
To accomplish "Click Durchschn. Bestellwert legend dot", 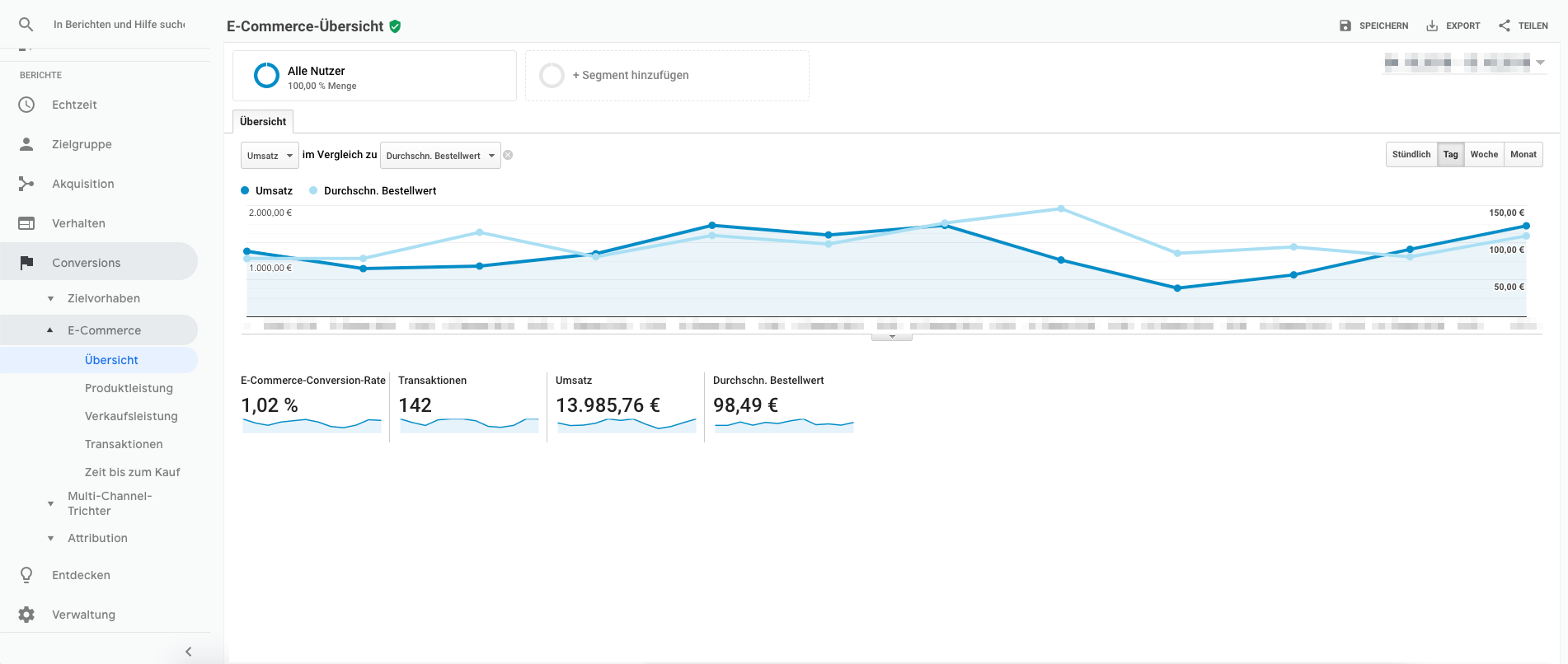I will tap(313, 190).
